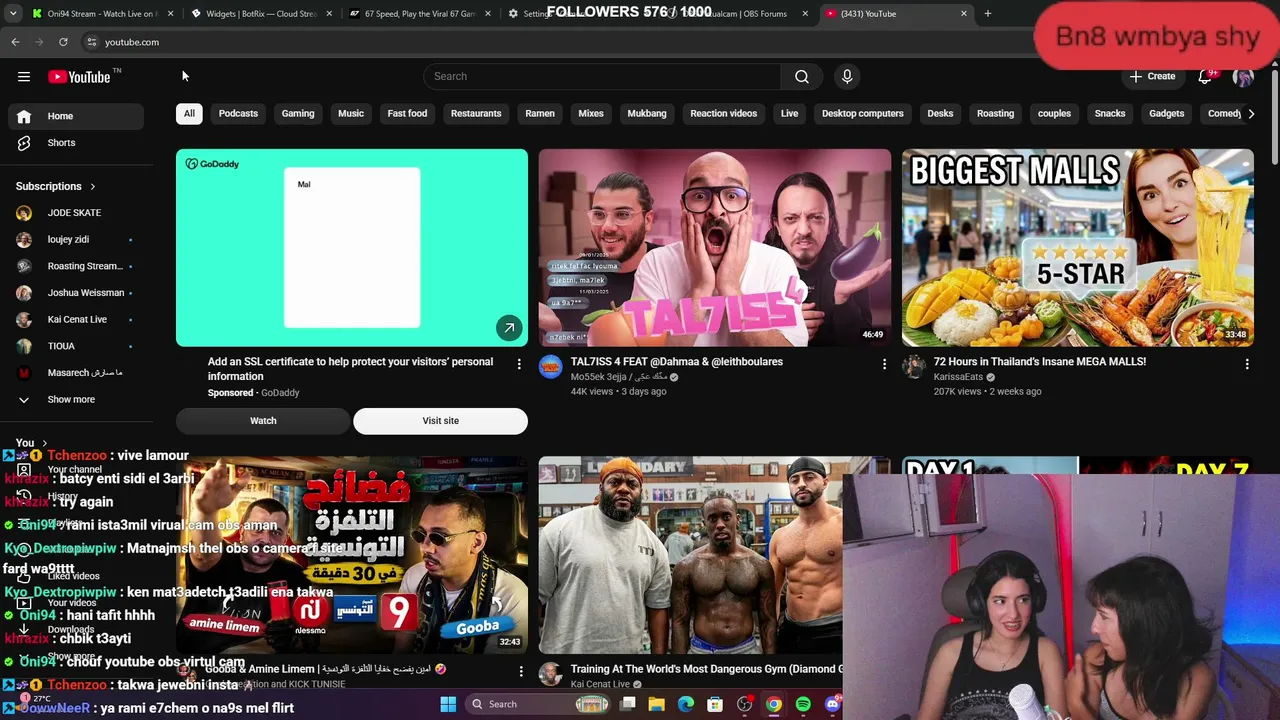The height and width of the screenshot is (720, 1280).
Task: Switch to the Oni94 Stream browser tab
Action: coord(100,14)
